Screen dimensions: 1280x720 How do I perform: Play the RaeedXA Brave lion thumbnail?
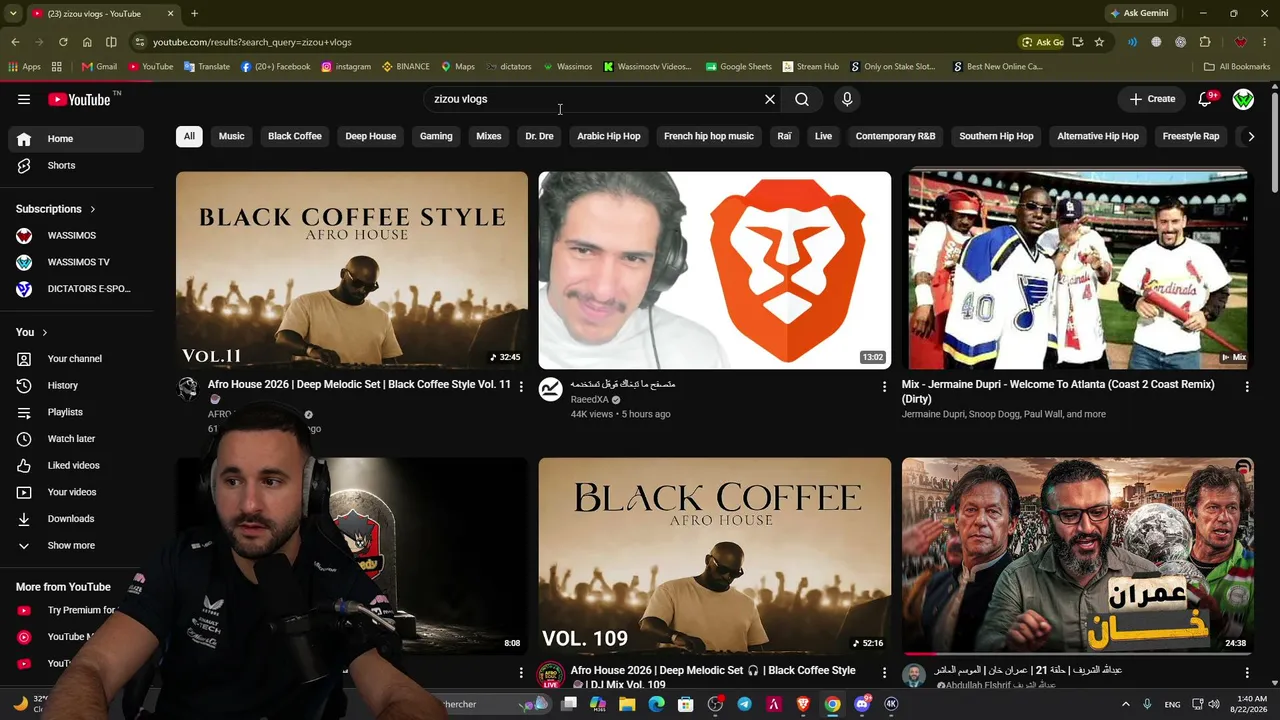[715, 270]
